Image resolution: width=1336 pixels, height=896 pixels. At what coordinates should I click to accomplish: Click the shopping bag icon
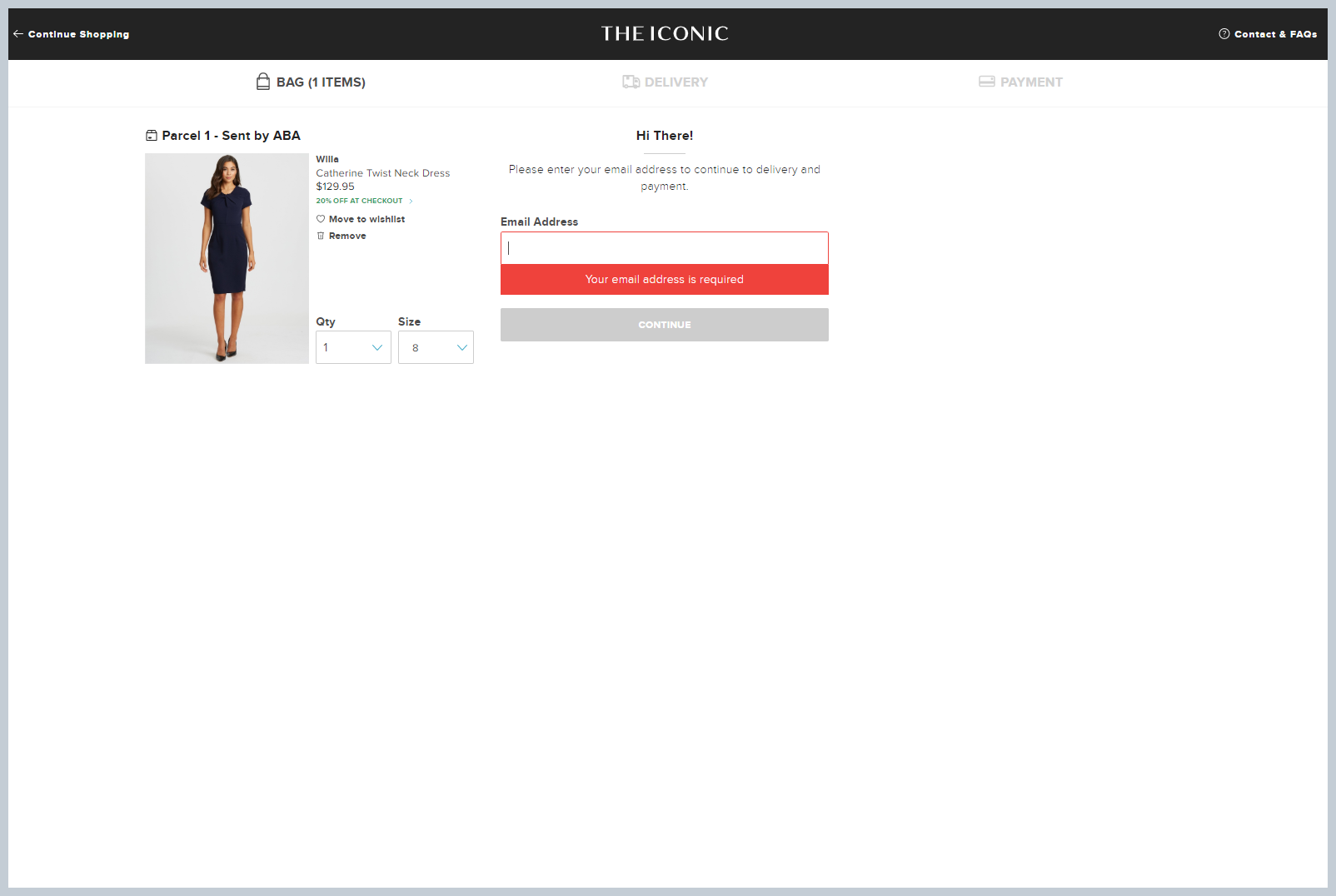[x=263, y=82]
